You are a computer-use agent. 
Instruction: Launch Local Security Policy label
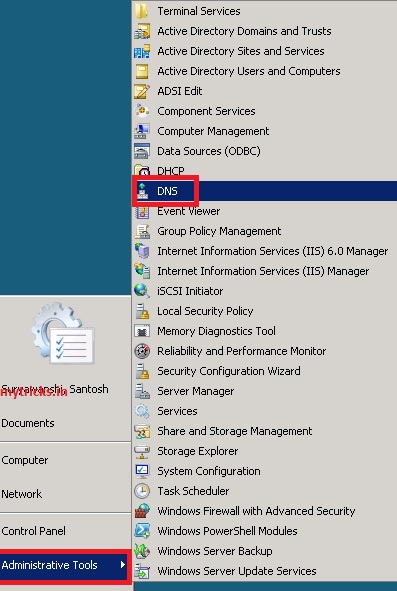tap(205, 311)
